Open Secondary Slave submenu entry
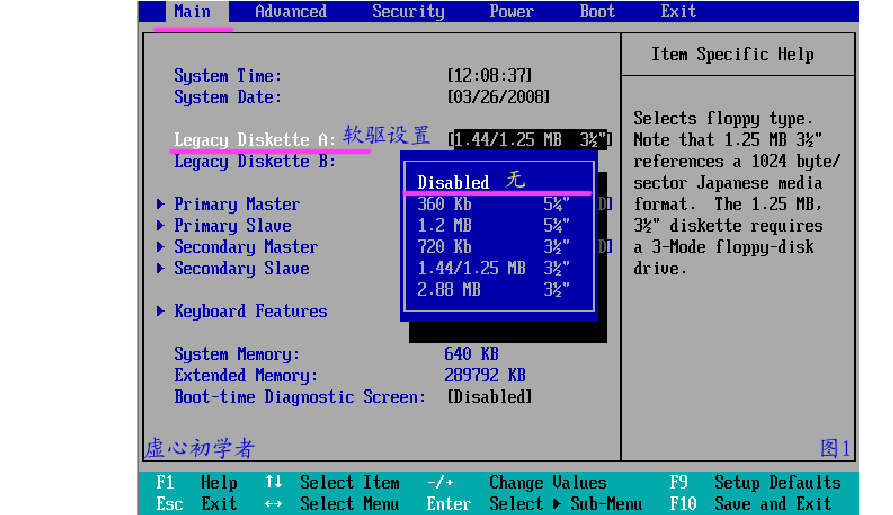Screen dimensions: 893x515 pyautogui.click(x=241, y=268)
